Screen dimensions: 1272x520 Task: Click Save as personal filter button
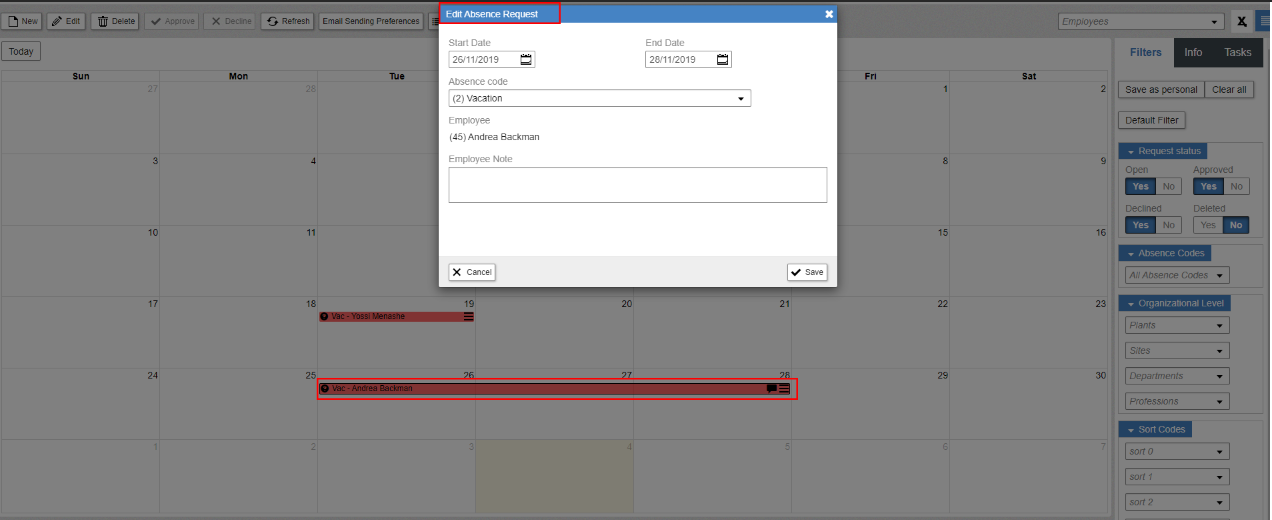click(x=1161, y=89)
